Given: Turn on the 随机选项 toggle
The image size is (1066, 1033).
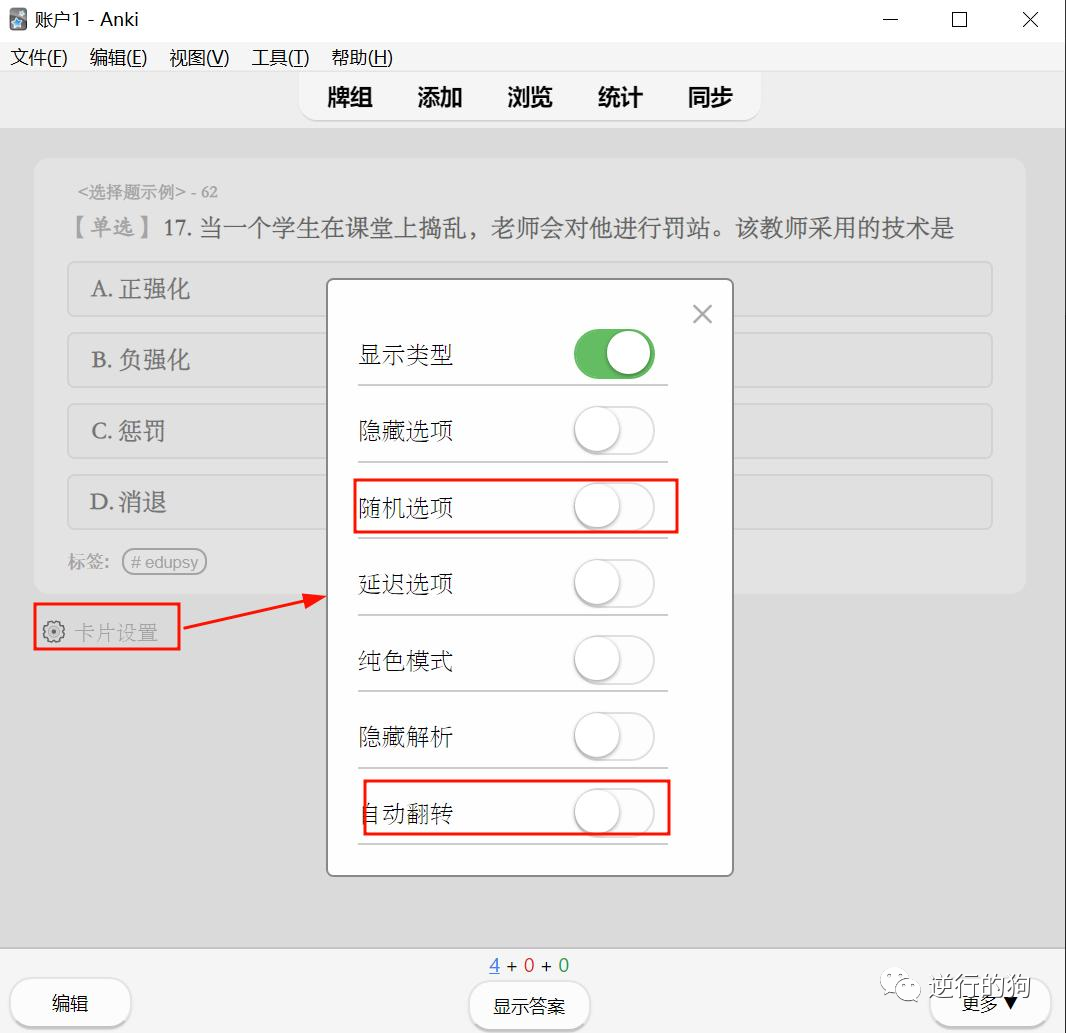Looking at the screenshot, I should (x=613, y=507).
